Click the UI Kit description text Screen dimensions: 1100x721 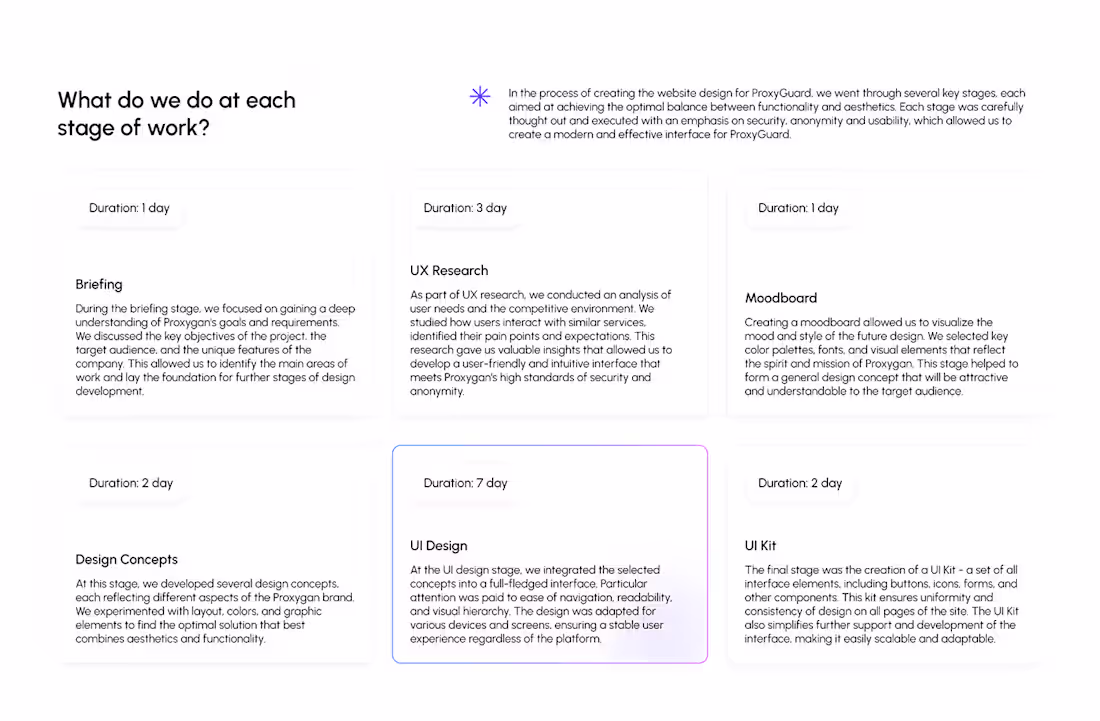pyautogui.click(x=880, y=604)
